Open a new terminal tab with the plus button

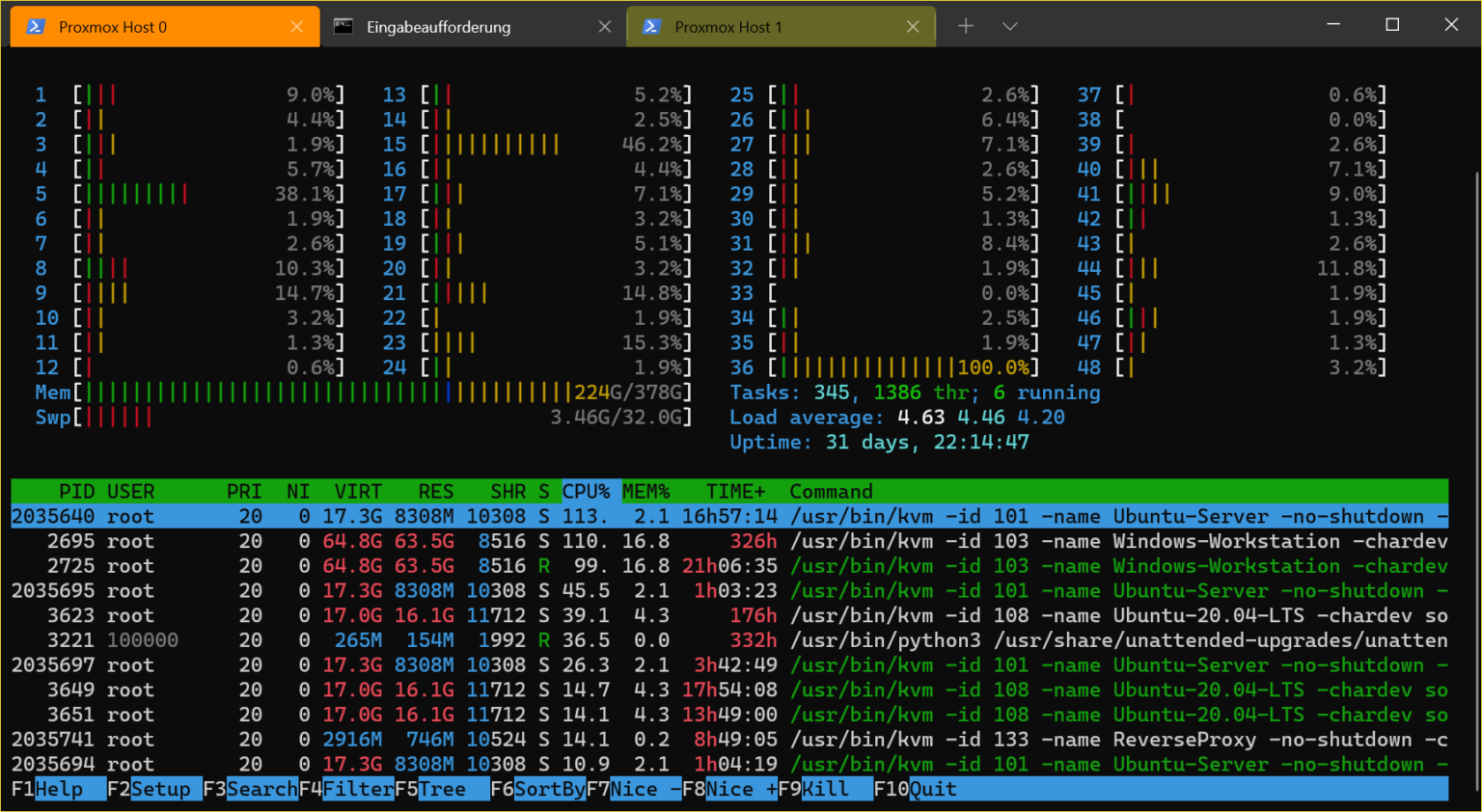(965, 26)
